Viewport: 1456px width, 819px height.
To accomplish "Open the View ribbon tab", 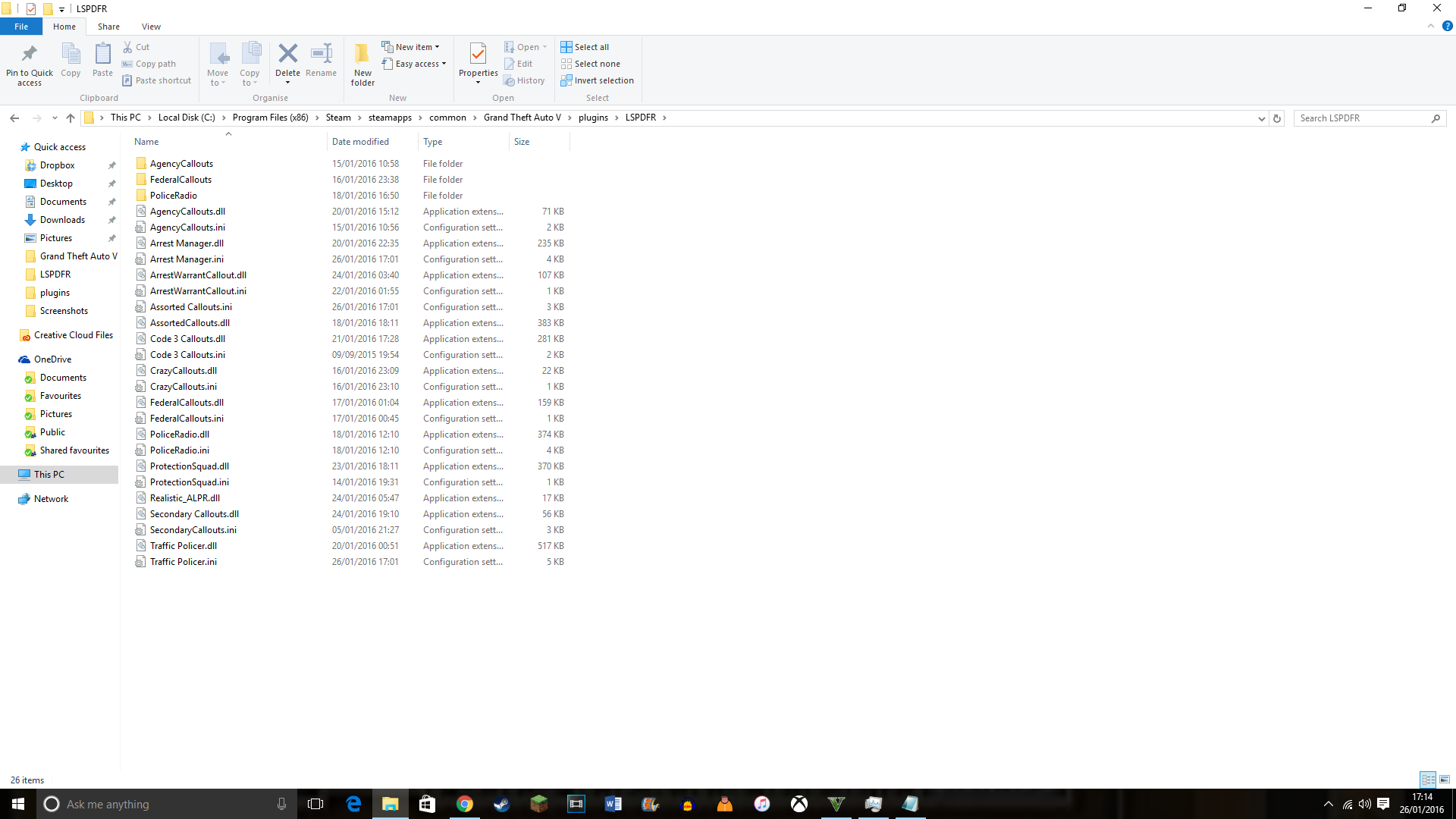I will pyautogui.click(x=151, y=27).
